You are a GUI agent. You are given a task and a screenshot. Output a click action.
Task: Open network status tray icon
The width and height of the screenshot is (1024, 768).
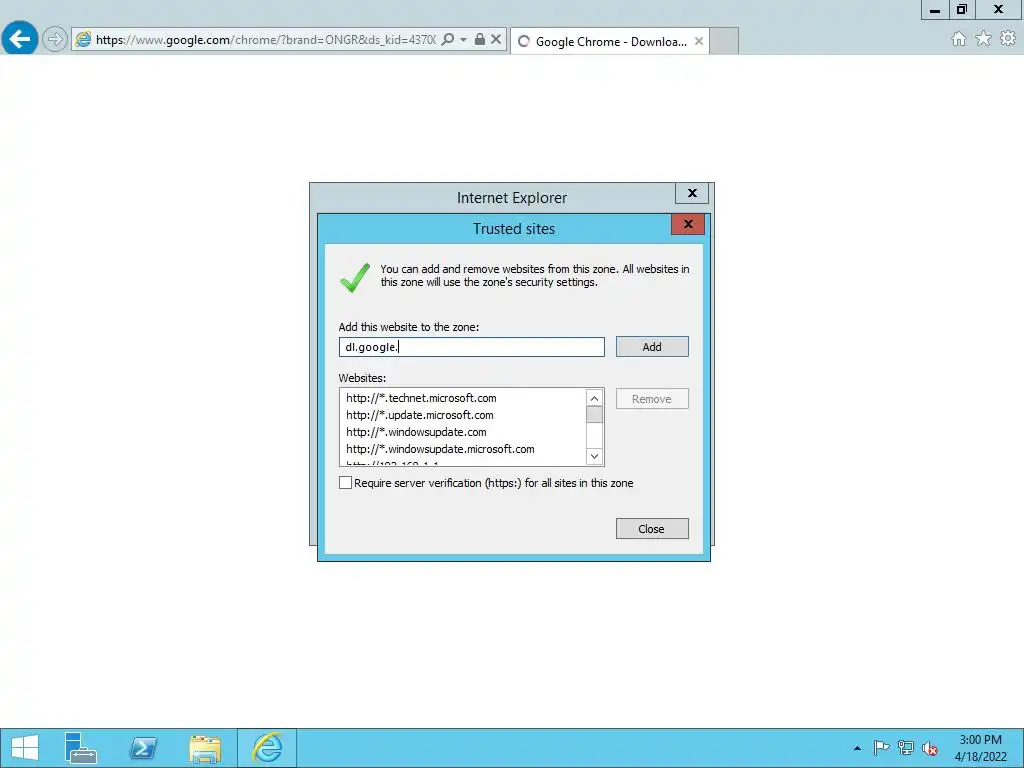(905, 748)
